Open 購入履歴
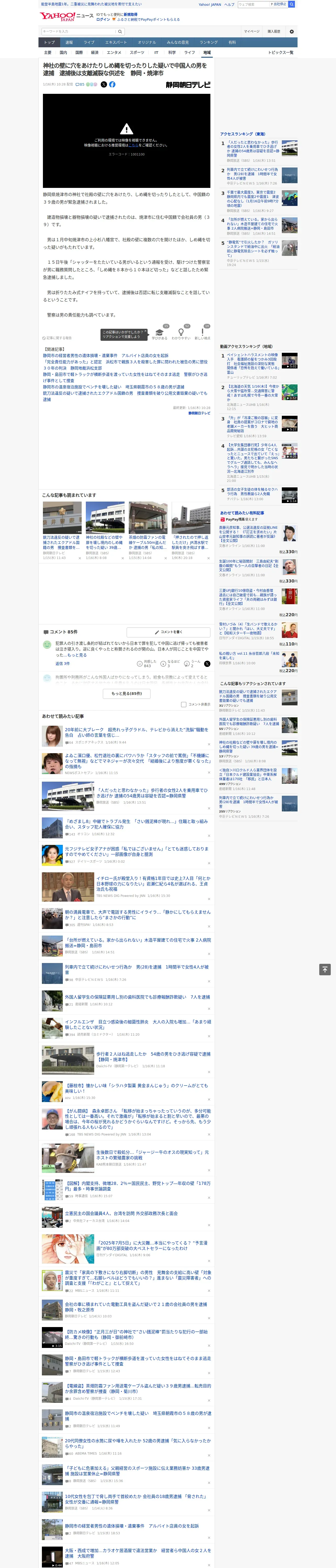The image size is (336, 1568). tap(274, 32)
